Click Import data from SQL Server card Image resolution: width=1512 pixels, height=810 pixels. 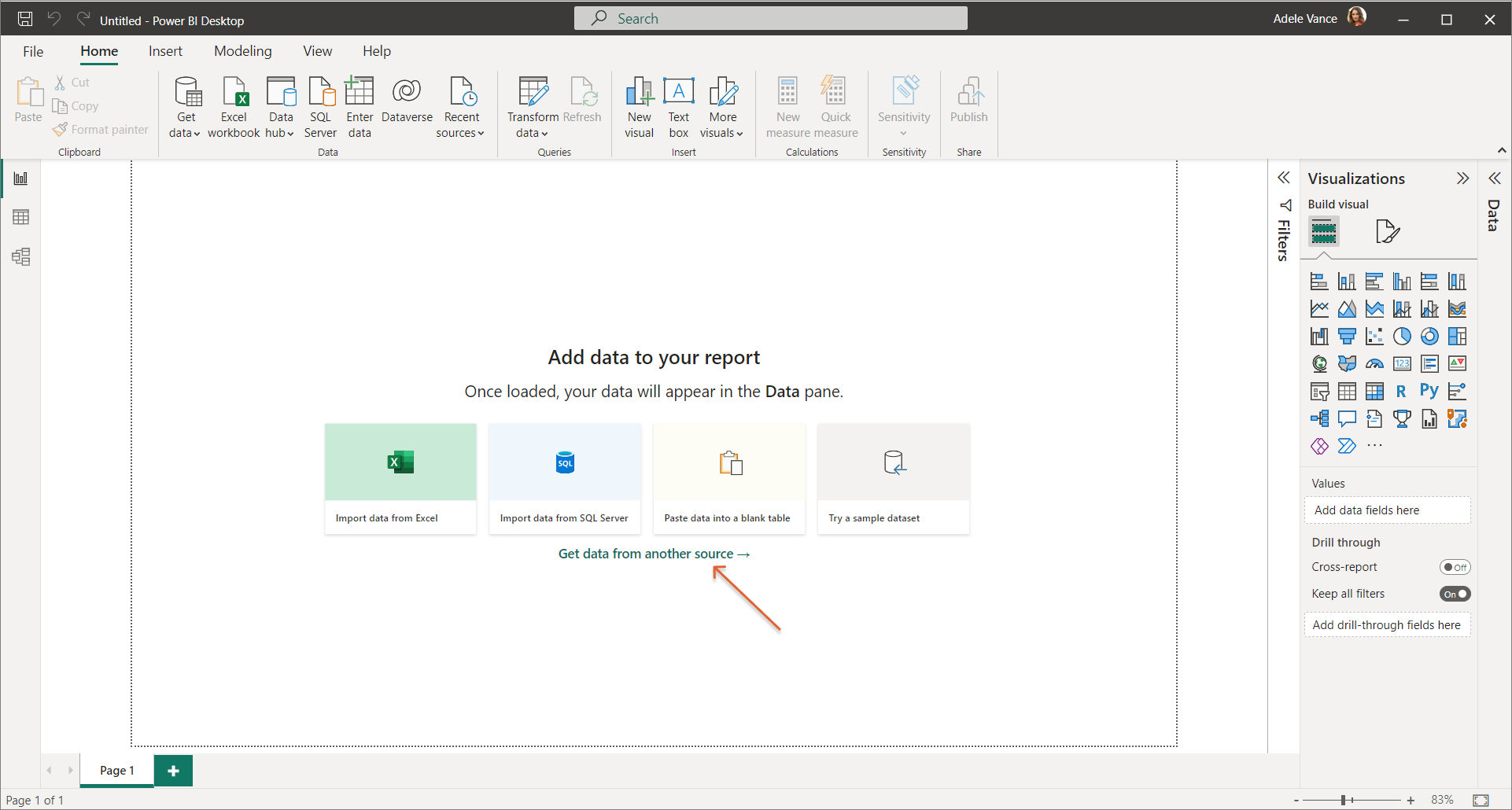(x=565, y=479)
